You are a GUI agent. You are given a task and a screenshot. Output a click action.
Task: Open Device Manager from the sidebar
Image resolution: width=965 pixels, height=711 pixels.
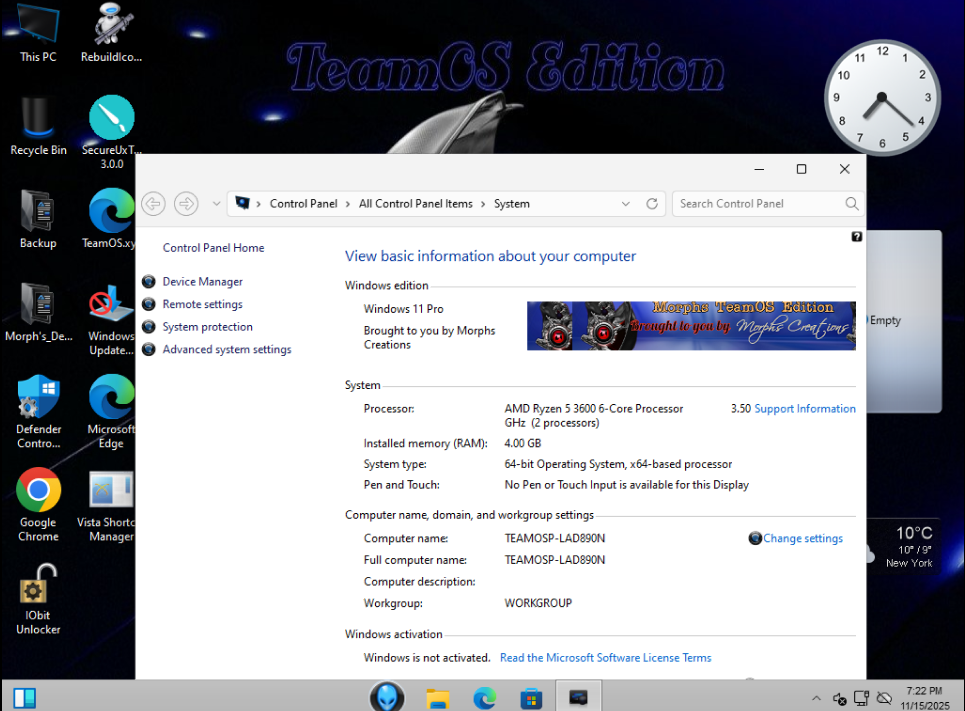202,282
